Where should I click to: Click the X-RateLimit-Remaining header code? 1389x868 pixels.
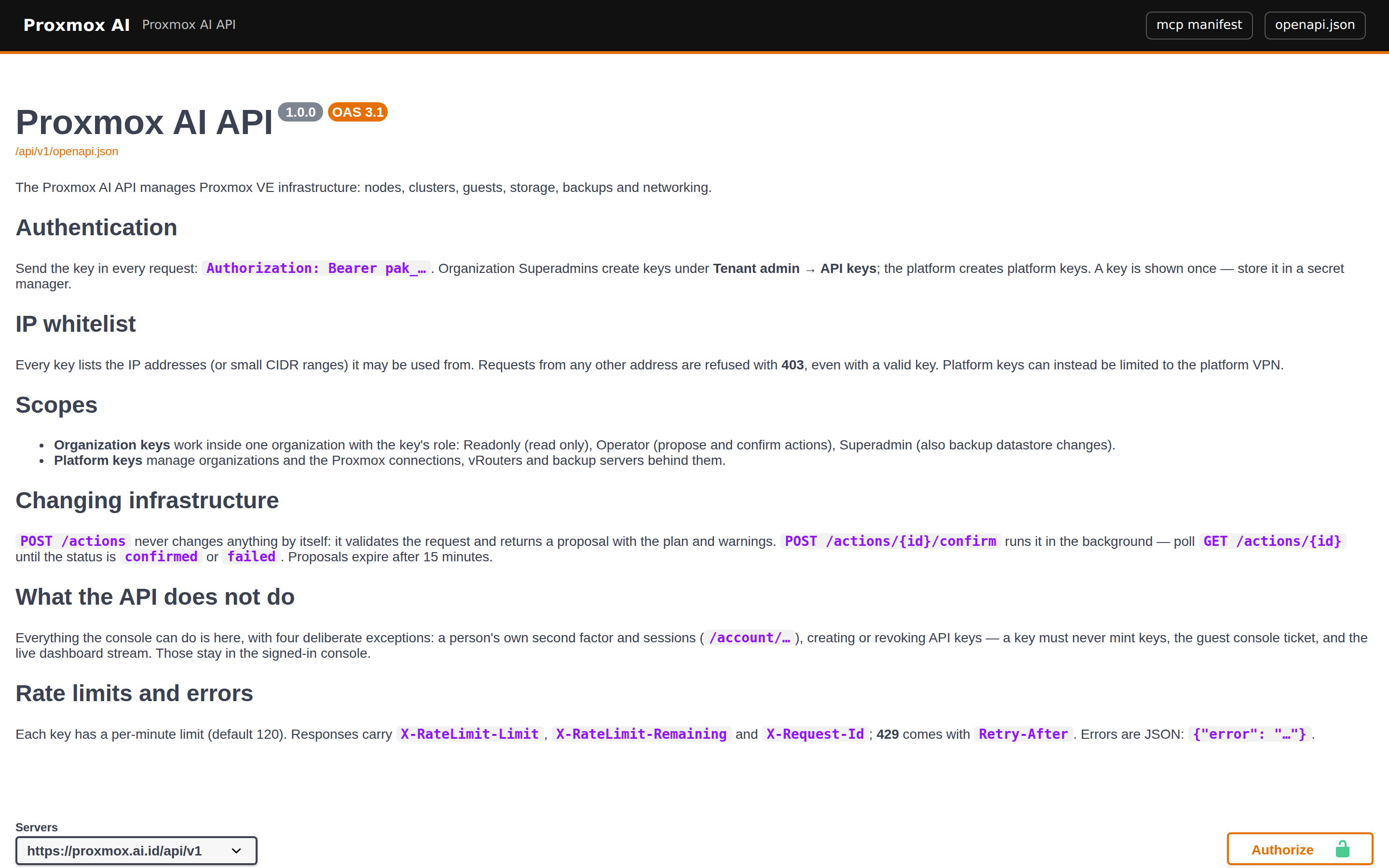[641, 734]
